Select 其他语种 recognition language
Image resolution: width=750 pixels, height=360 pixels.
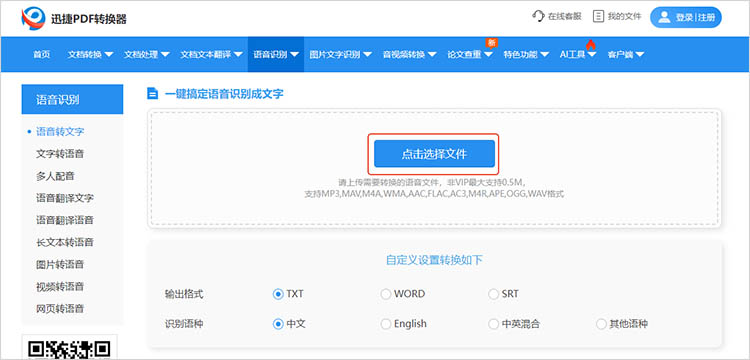(x=601, y=324)
